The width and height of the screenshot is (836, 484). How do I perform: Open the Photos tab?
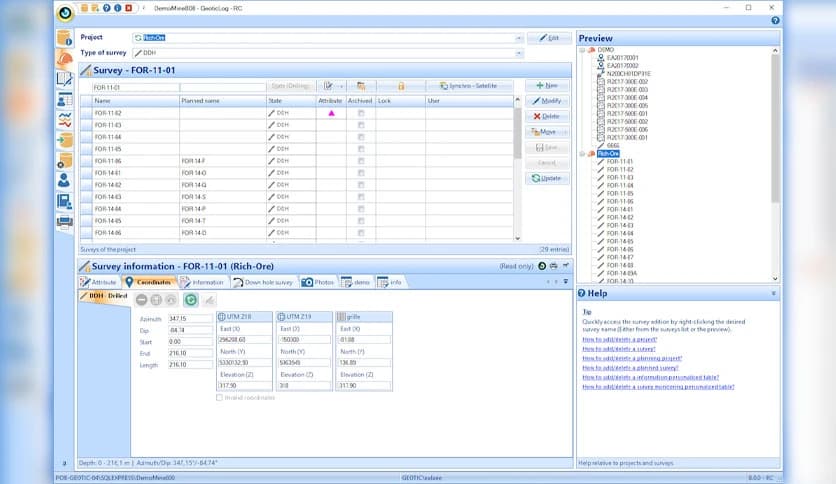pos(317,282)
